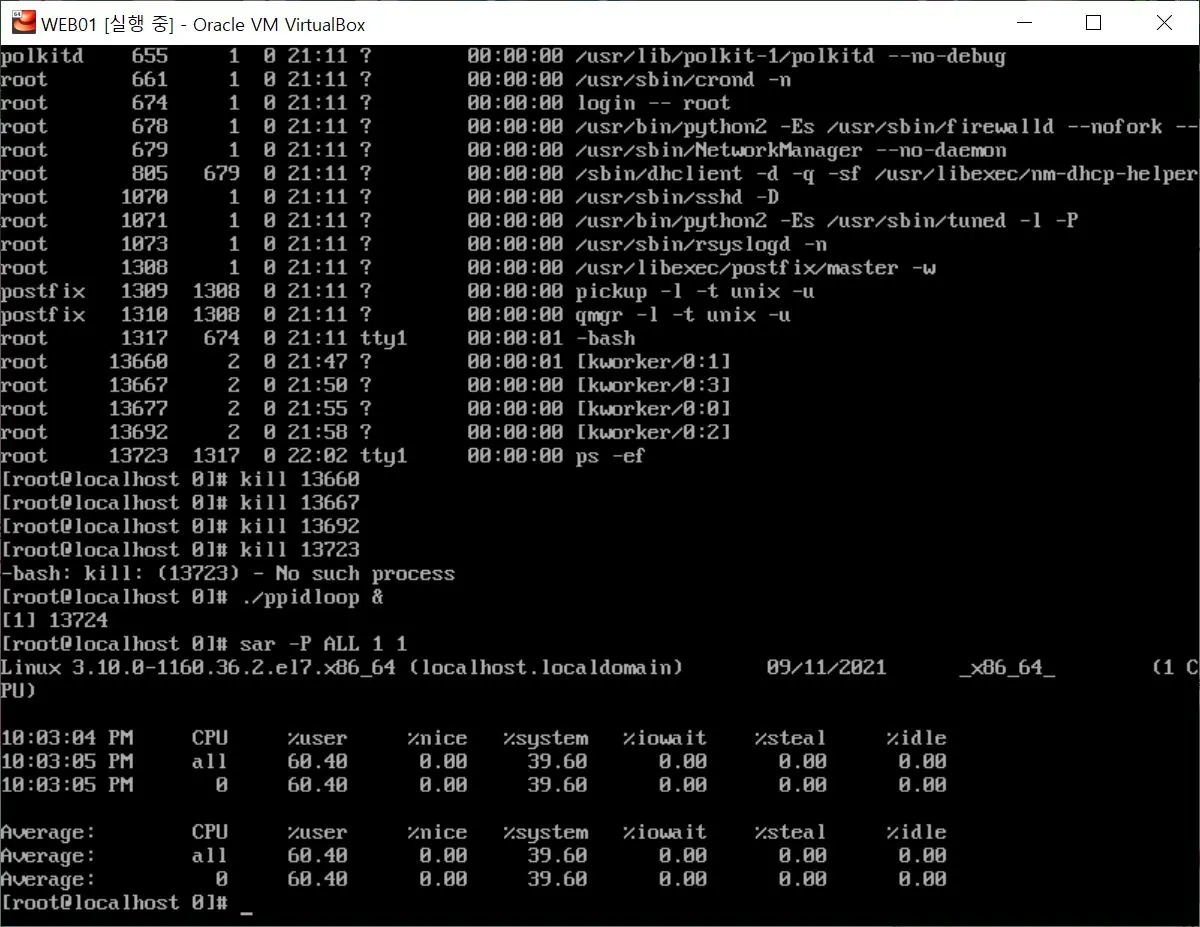This screenshot has width=1200, height=927.
Task: Maximize the WEB01 VirtualBox window
Action: point(1093,22)
